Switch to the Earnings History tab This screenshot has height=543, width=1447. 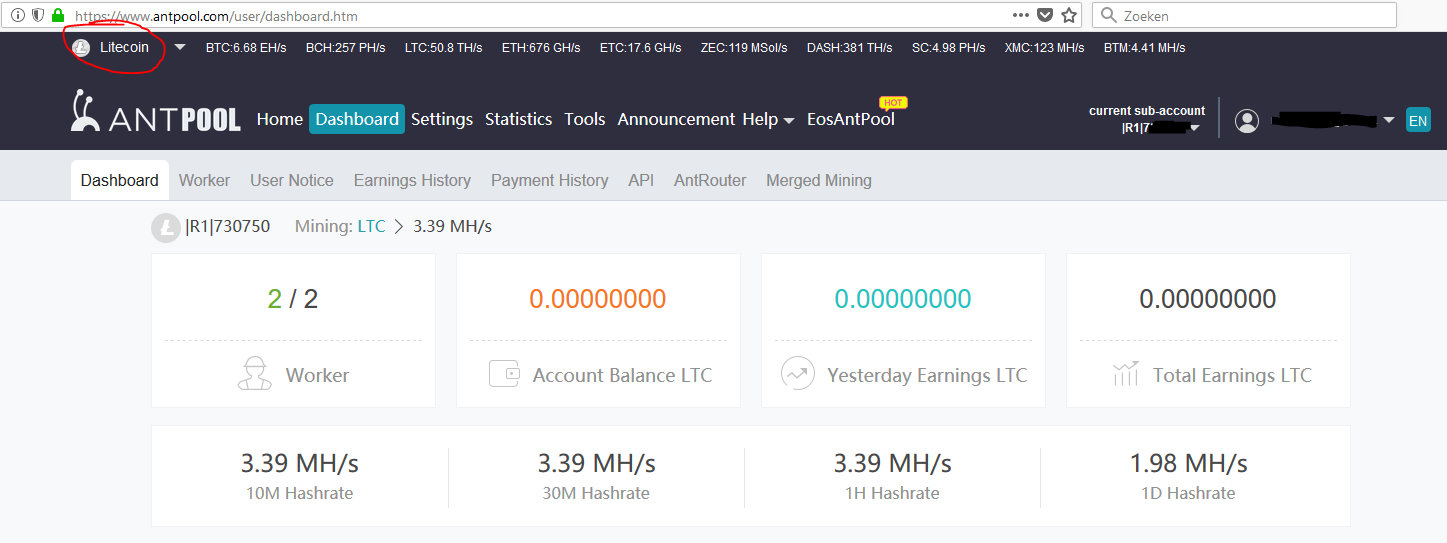pyautogui.click(x=412, y=180)
